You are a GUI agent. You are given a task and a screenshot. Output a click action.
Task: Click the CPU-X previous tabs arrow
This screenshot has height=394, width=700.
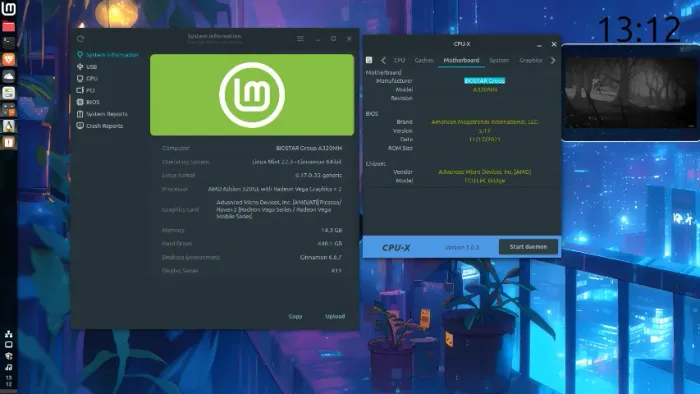click(x=383, y=60)
